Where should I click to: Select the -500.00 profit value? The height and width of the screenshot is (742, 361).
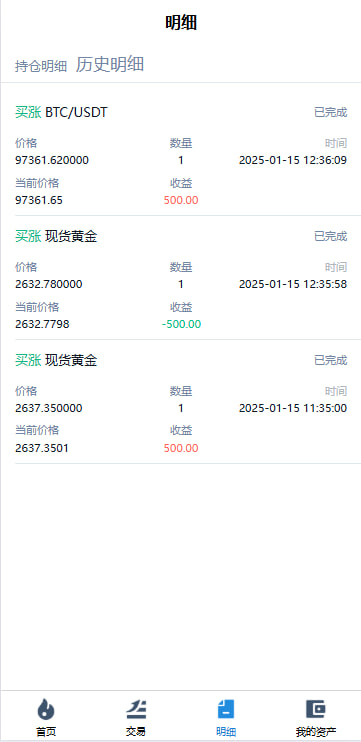pyautogui.click(x=181, y=324)
